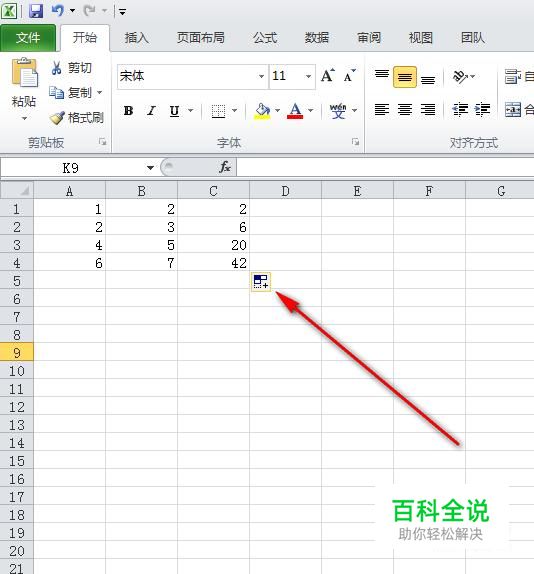Click the Paste (粘贴) clipboard icon
The width and height of the screenshot is (534, 574).
[x=24, y=72]
